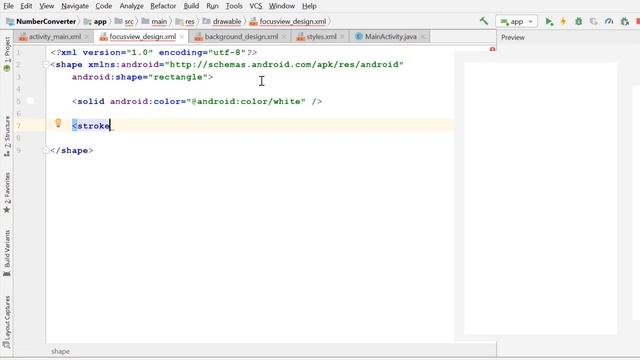640x360 pixels.
Task: Click the Run with coverage icon
Action: pos(593,22)
